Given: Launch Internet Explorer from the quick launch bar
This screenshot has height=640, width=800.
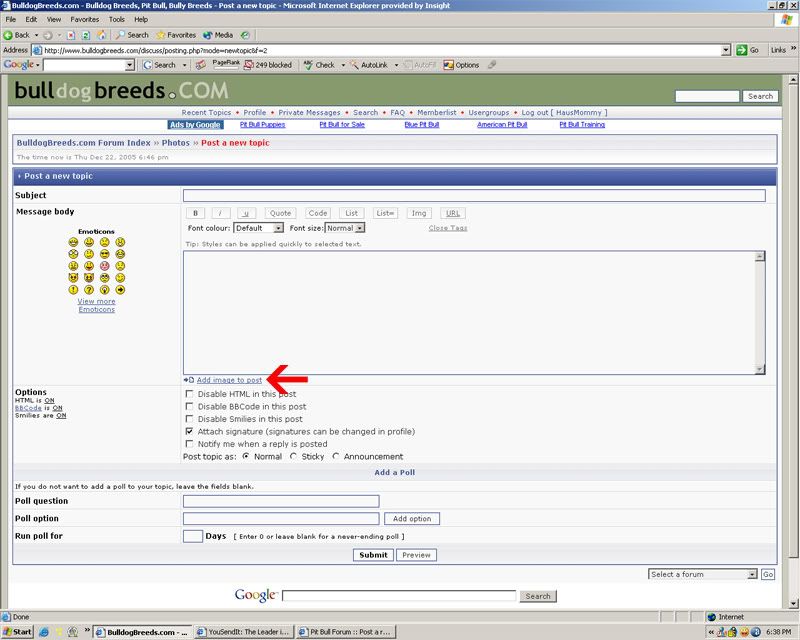Looking at the screenshot, I should pyautogui.click(x=44, y=632).
